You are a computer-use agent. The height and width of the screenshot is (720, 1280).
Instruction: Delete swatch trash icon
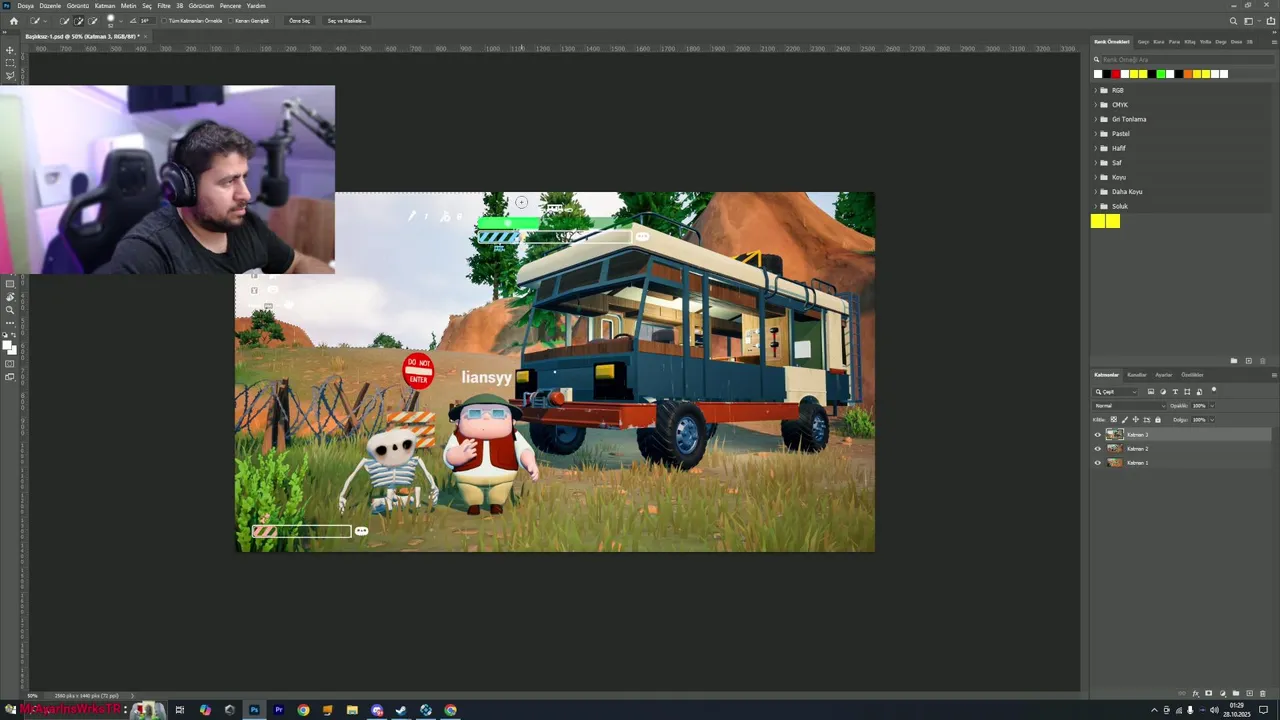1263,361
